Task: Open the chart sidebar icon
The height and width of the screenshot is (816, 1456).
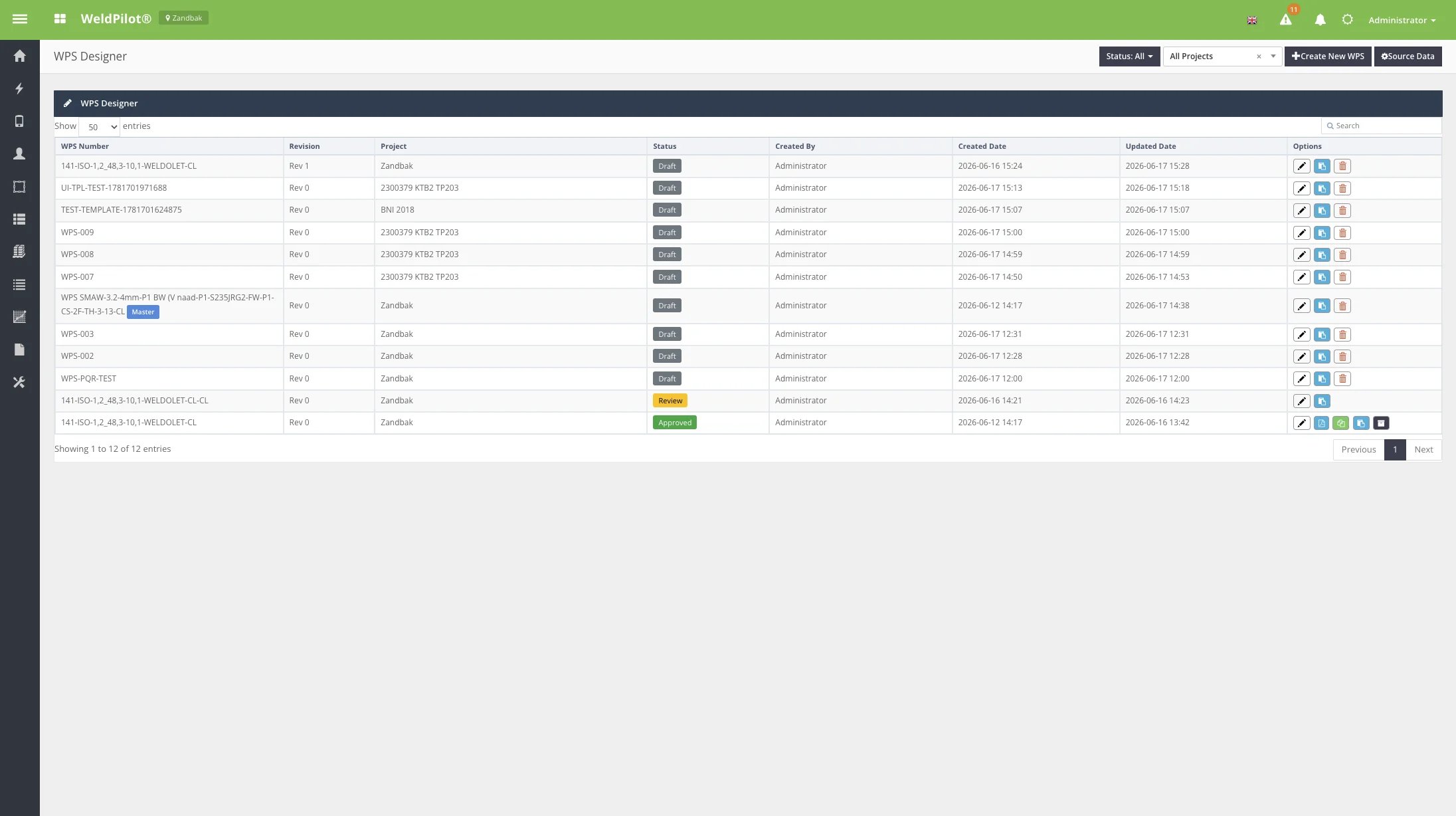Action: click(x=19, y=317)
